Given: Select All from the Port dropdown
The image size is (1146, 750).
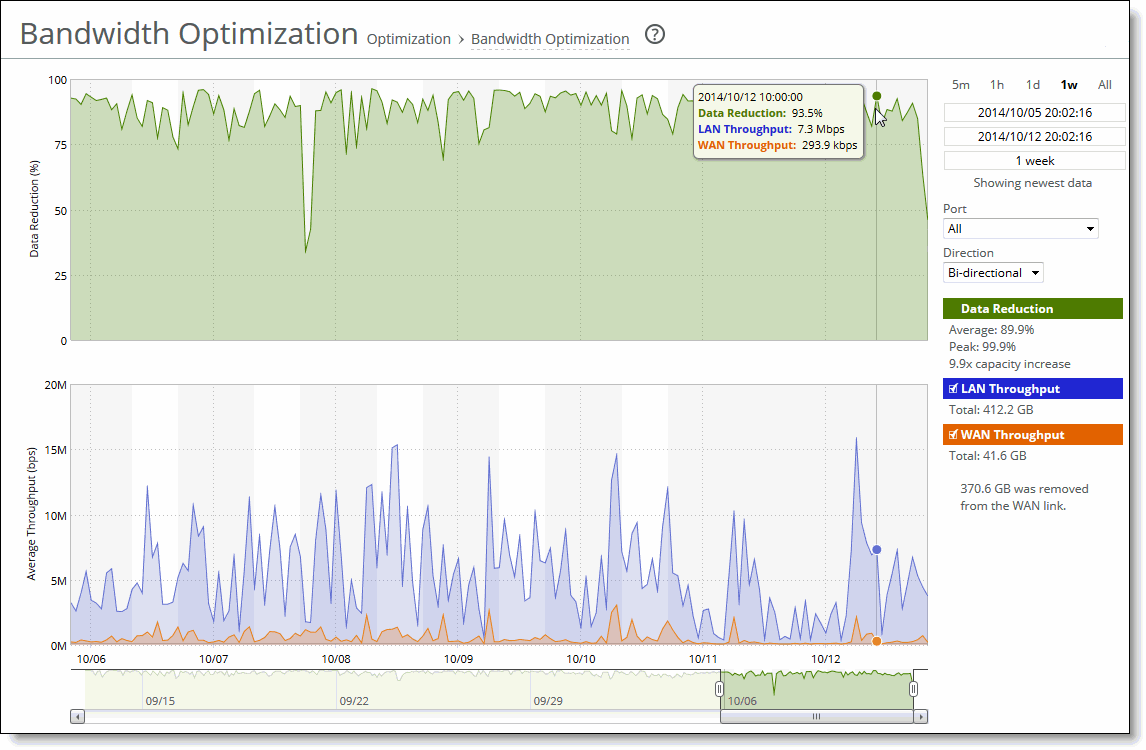Looking at the screenshot, I should [x=1020, y=228].
